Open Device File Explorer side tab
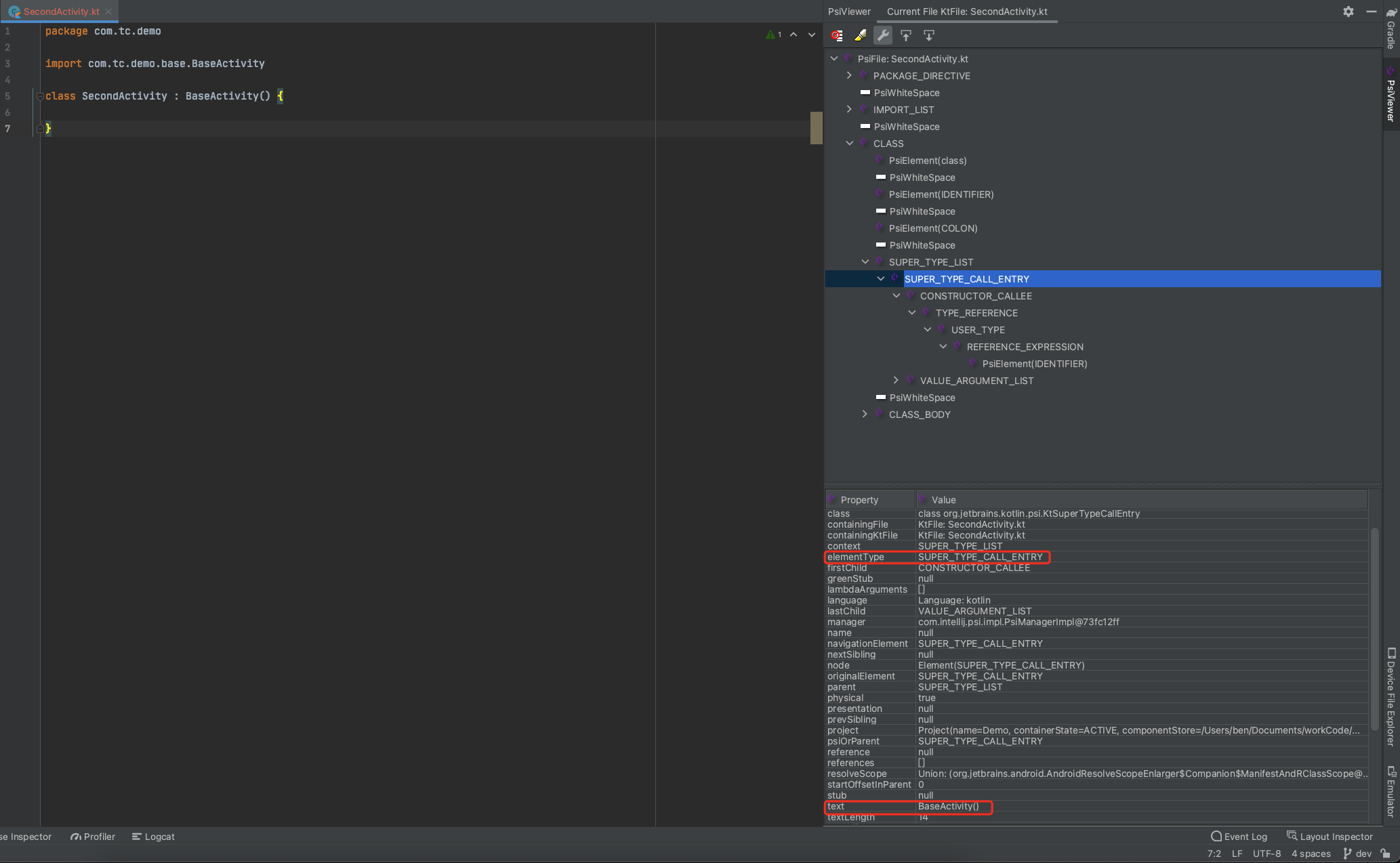 tap(1391, 697)
